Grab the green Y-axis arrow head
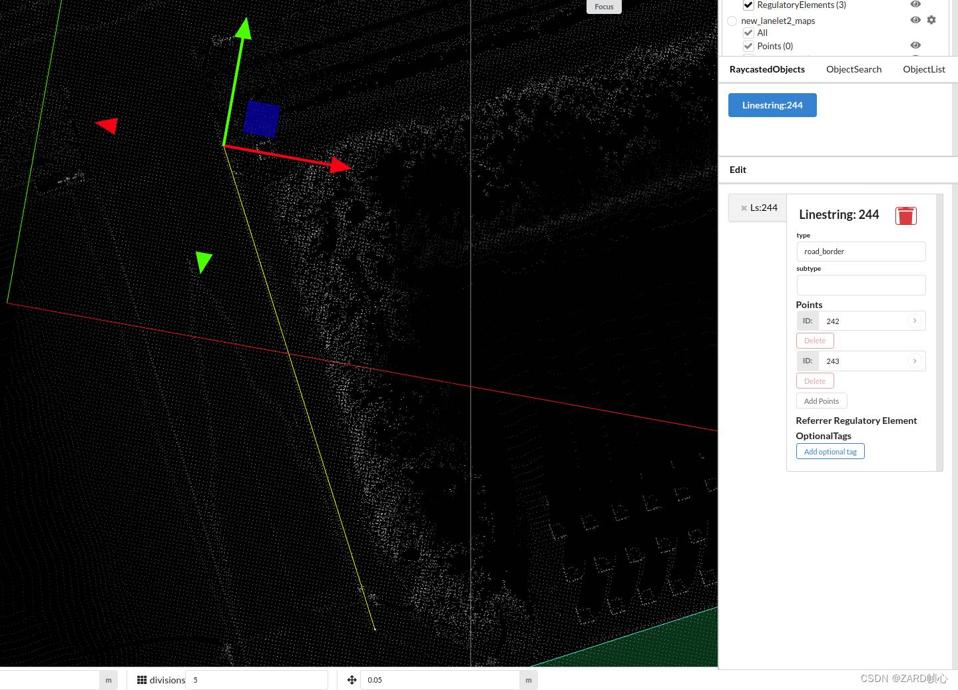The height and width of the screenshot is (690, 958). [243, 28]
